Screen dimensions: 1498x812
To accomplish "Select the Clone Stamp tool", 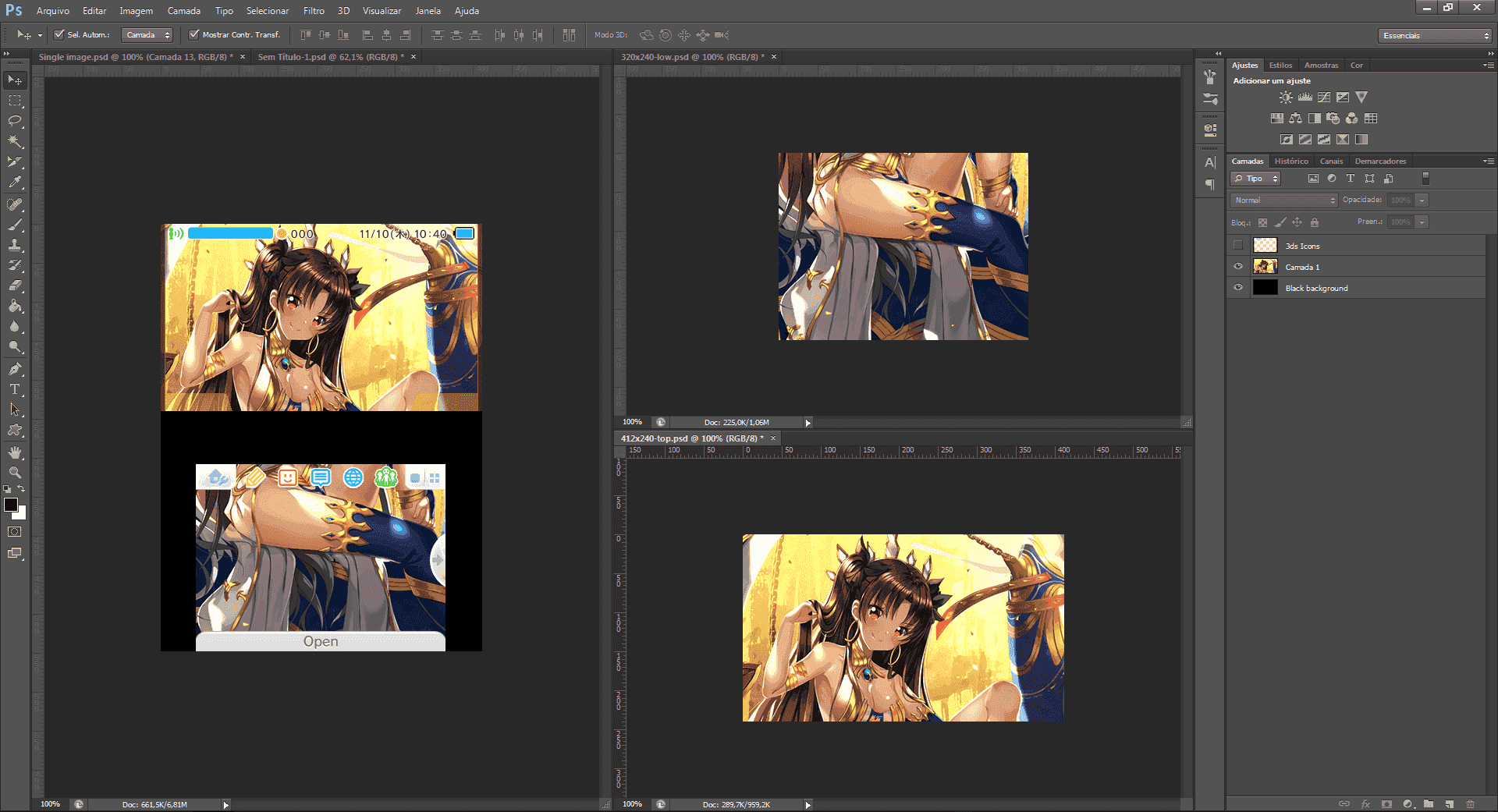I will coord(15,245).
